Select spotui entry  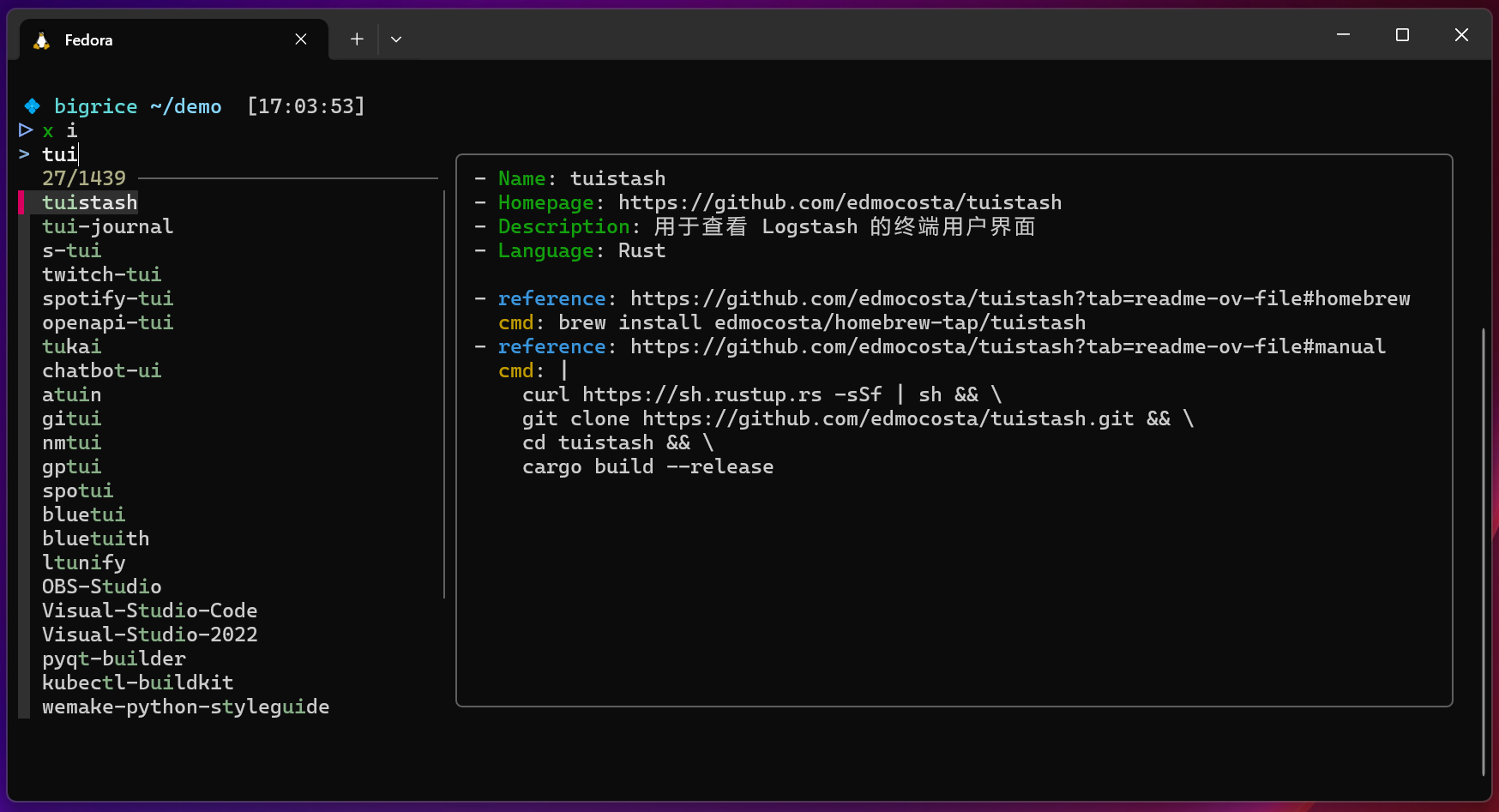point(78,490)
